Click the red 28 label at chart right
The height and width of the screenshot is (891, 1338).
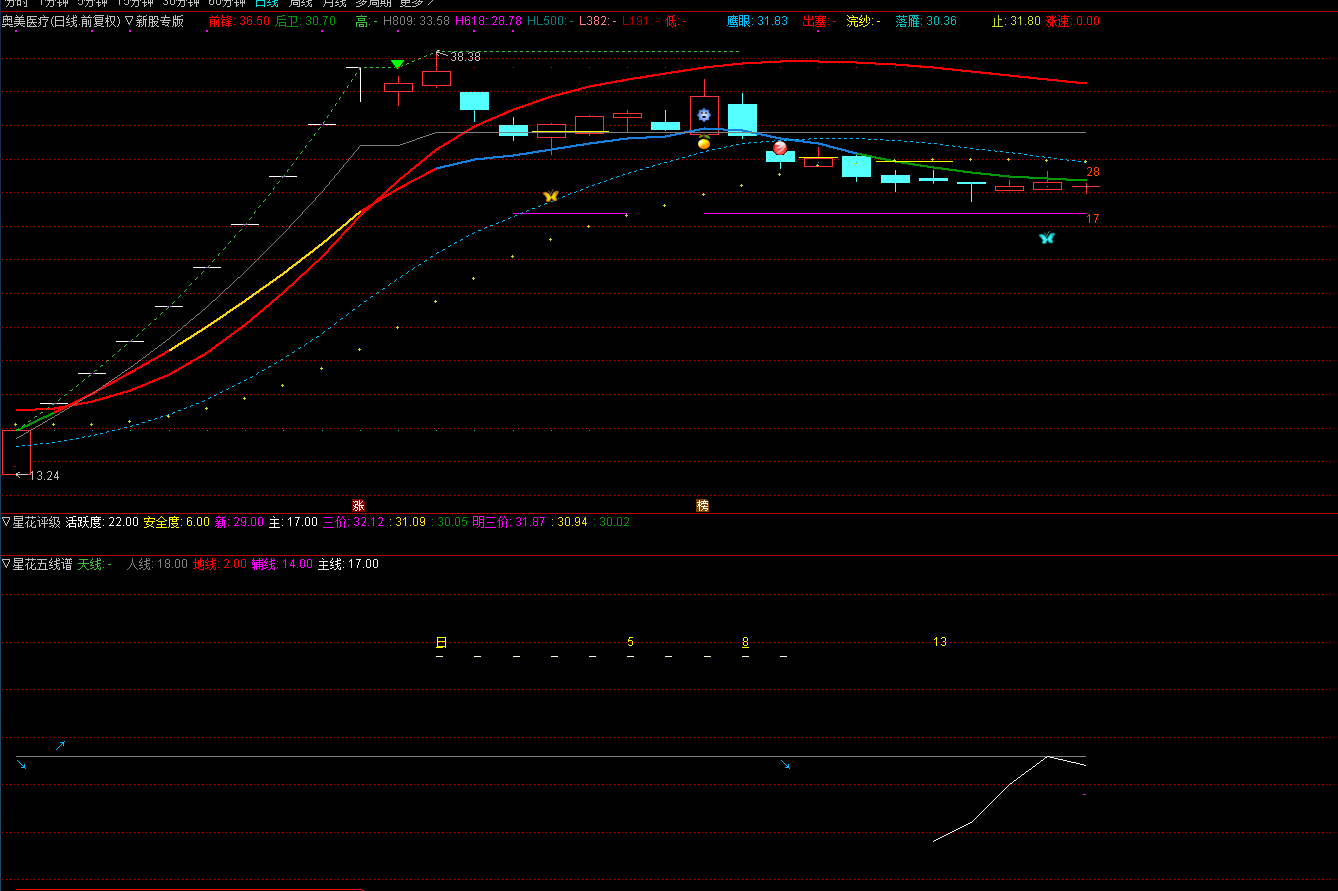(1093, 172)
